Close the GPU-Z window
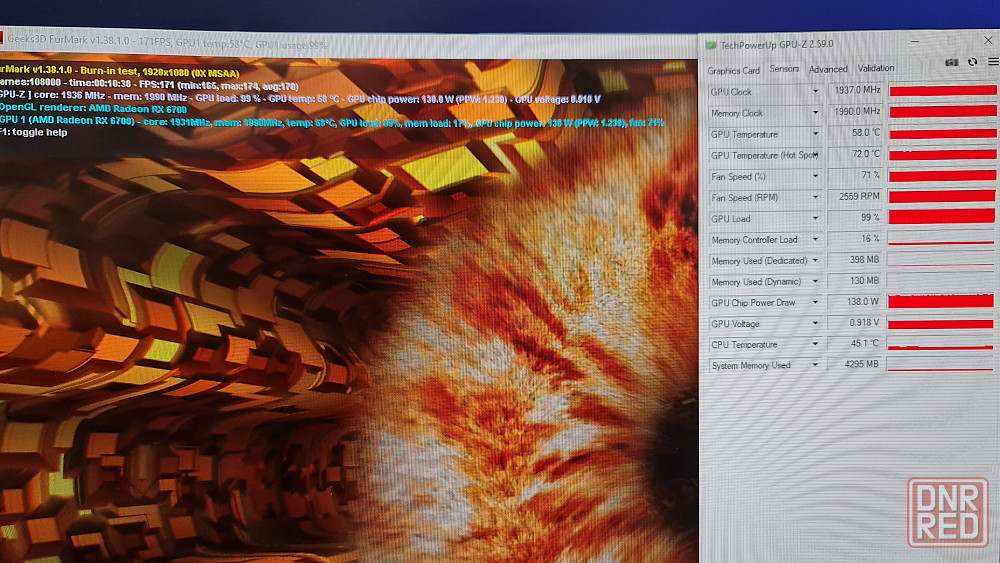 pos(988,40)
